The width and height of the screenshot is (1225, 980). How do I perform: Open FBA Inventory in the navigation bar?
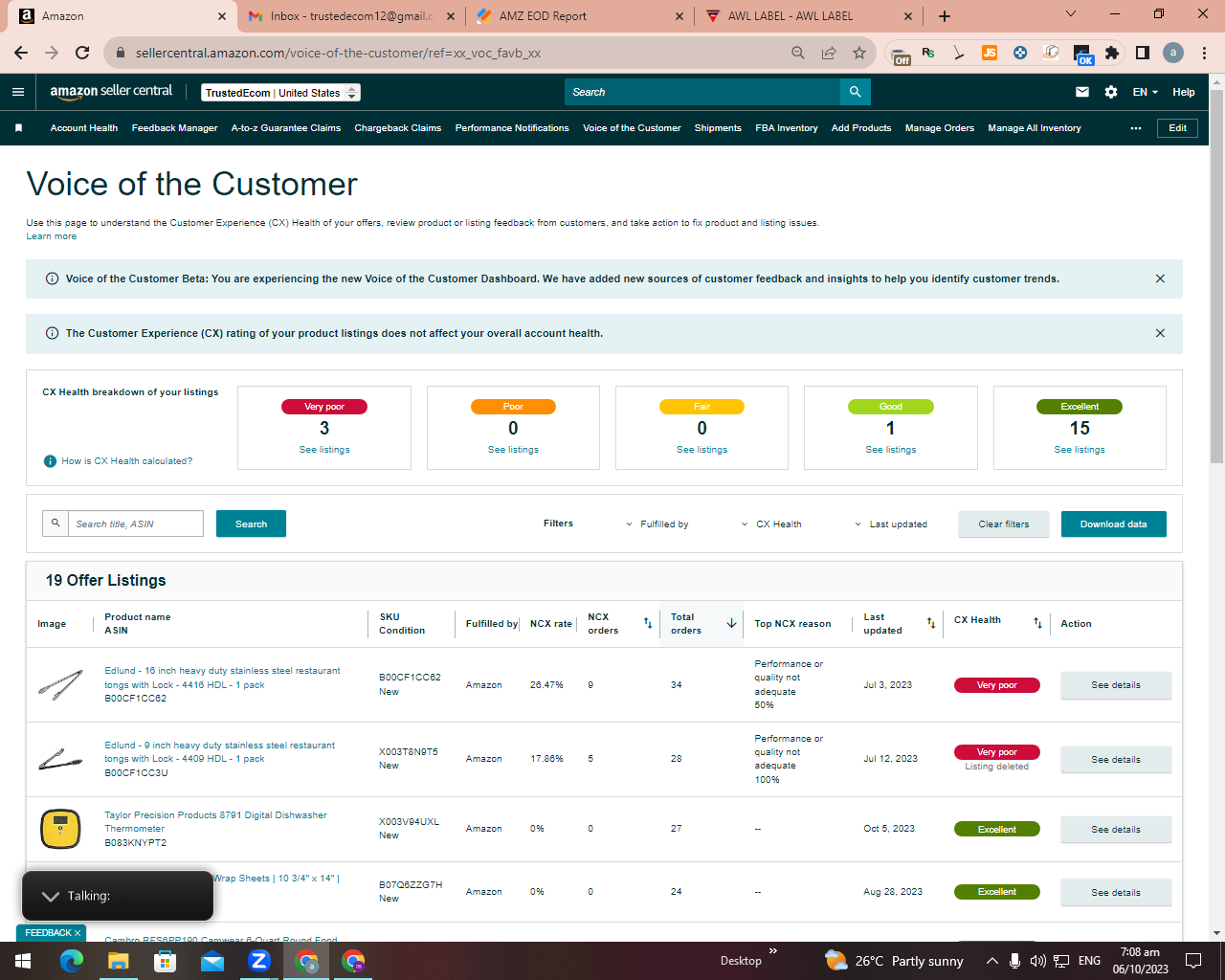pos(787,128)
